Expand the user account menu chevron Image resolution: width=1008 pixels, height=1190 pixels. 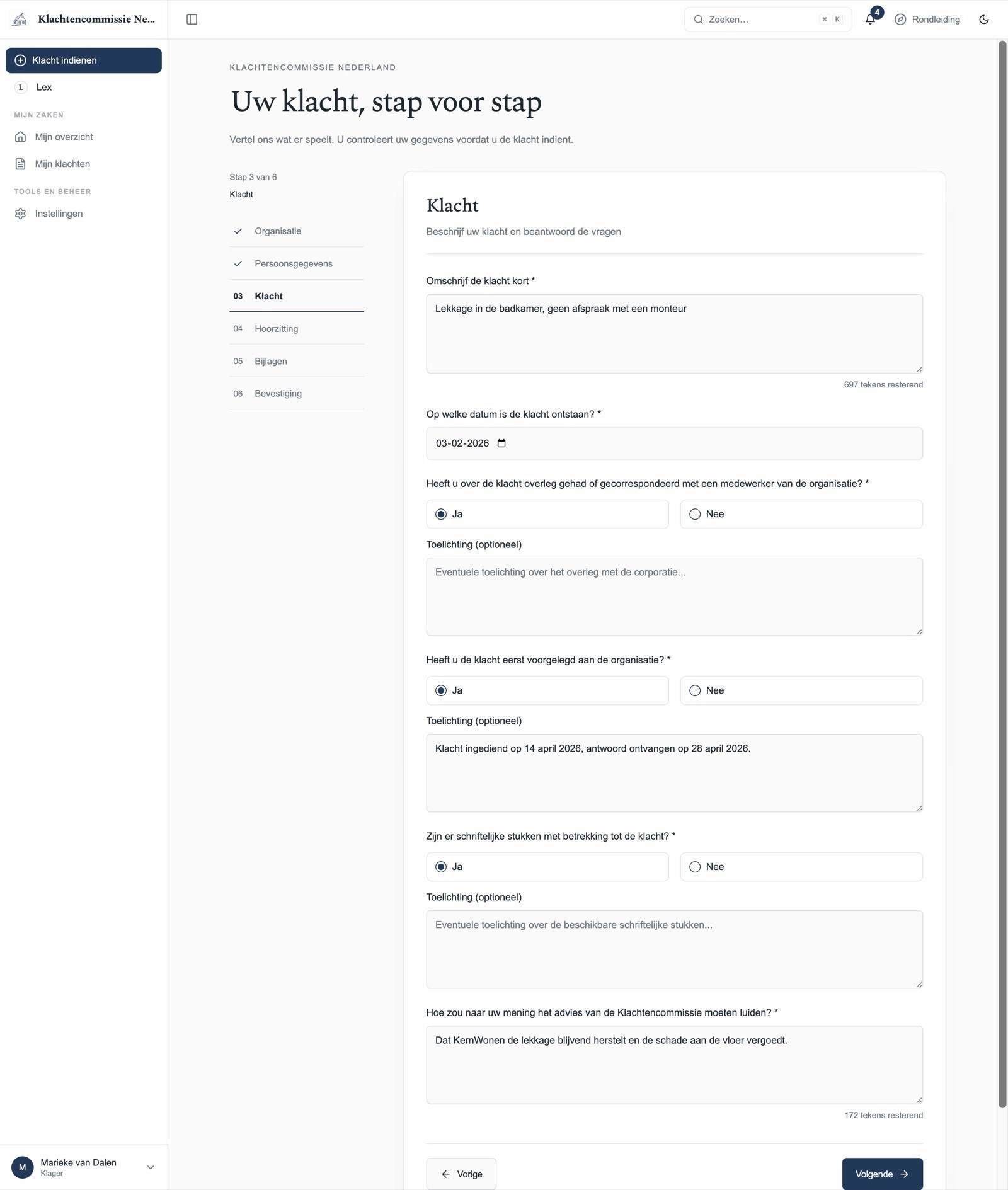pos(151,1167)
